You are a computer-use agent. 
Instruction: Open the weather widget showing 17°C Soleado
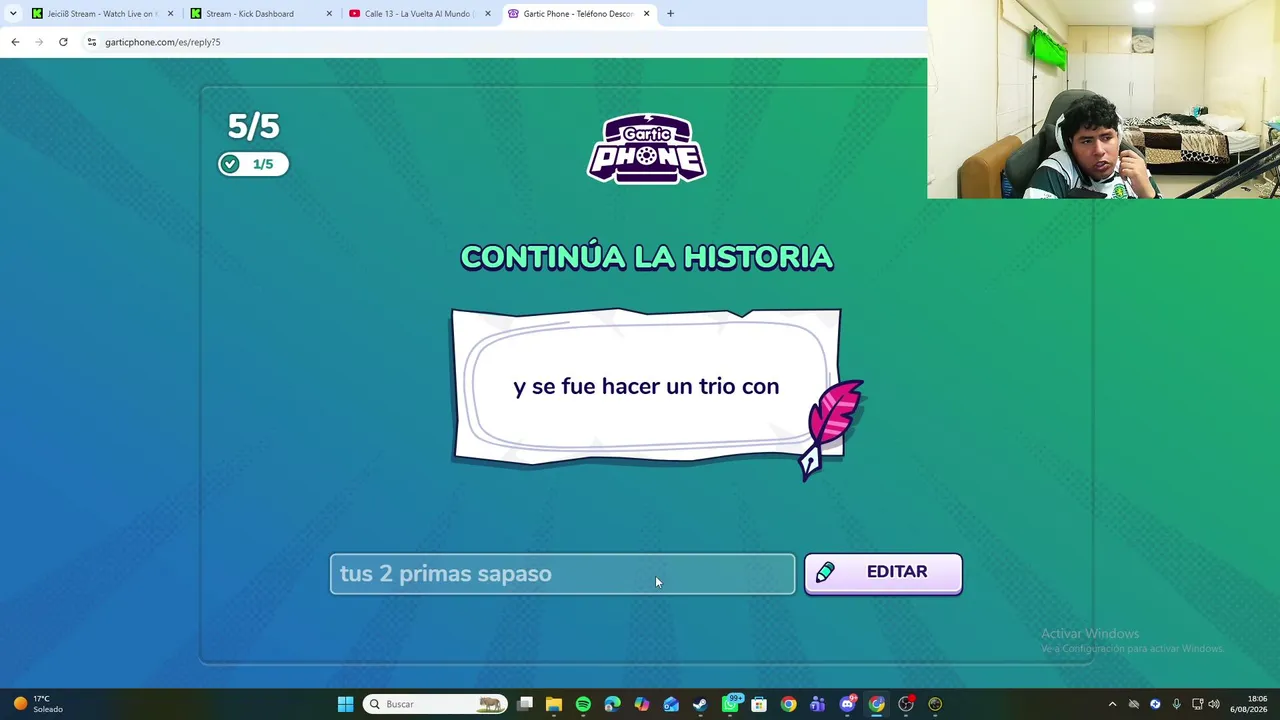(38, 704)
